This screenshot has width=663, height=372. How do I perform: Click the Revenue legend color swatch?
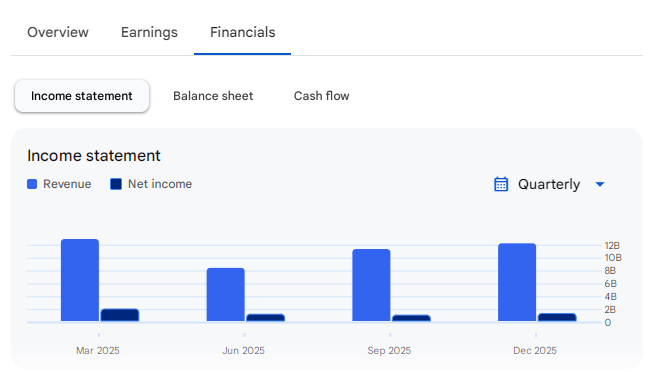32,184
